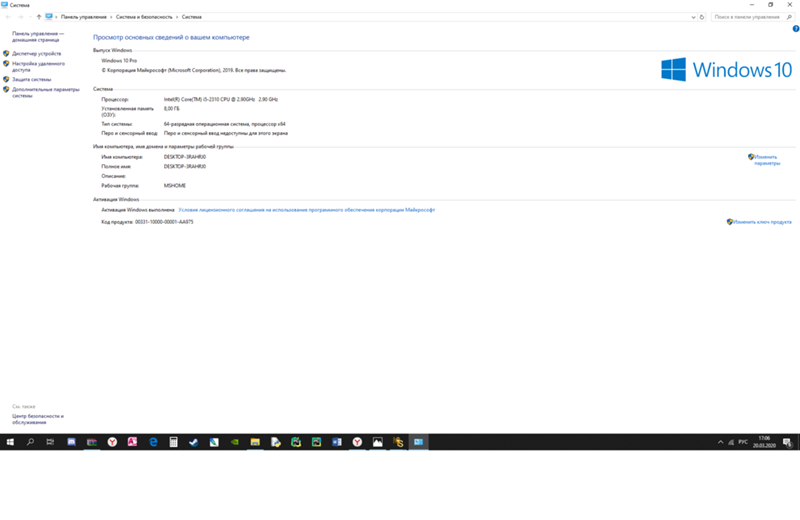Go back using the navigation back arrow
The width and height of the screenshot is (800, 520).
coord(8,17)
